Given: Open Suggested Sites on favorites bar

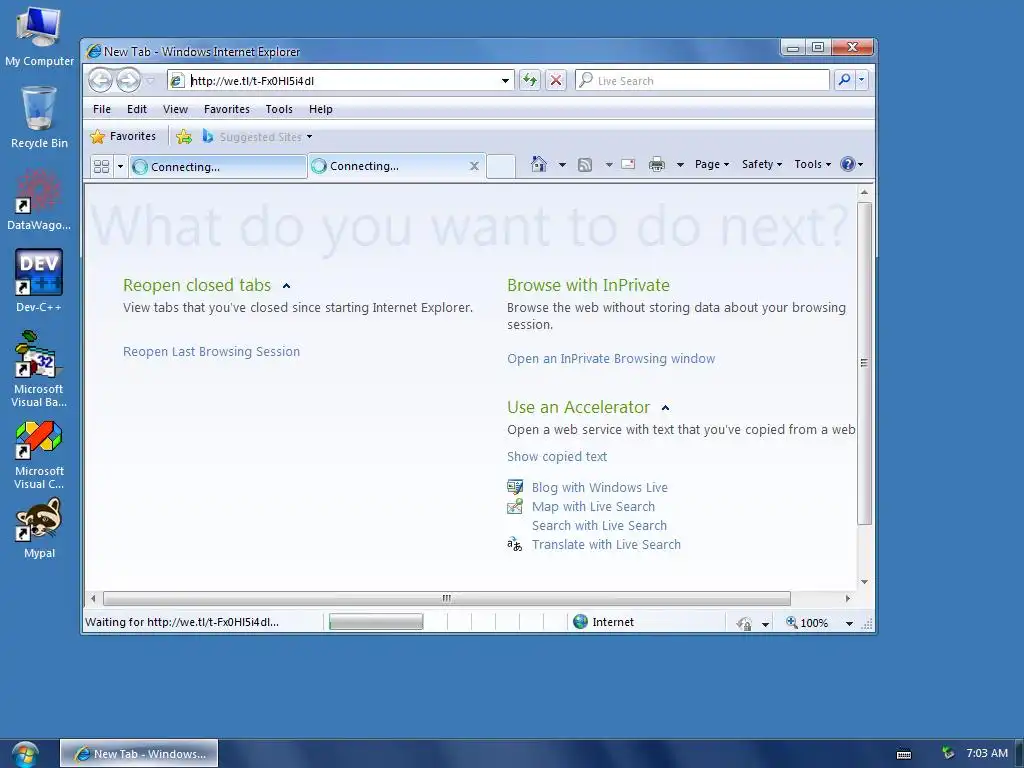Looking at the screenshot, I should pos(258,136).
